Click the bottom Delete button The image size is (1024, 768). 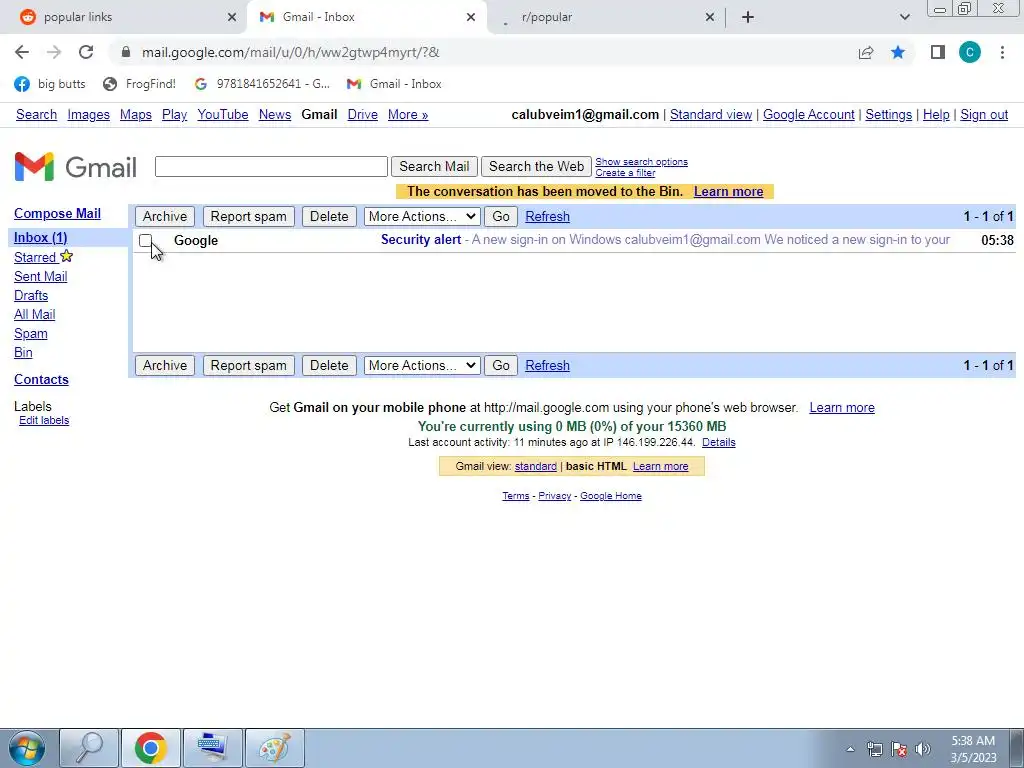(x=329, y=365)
